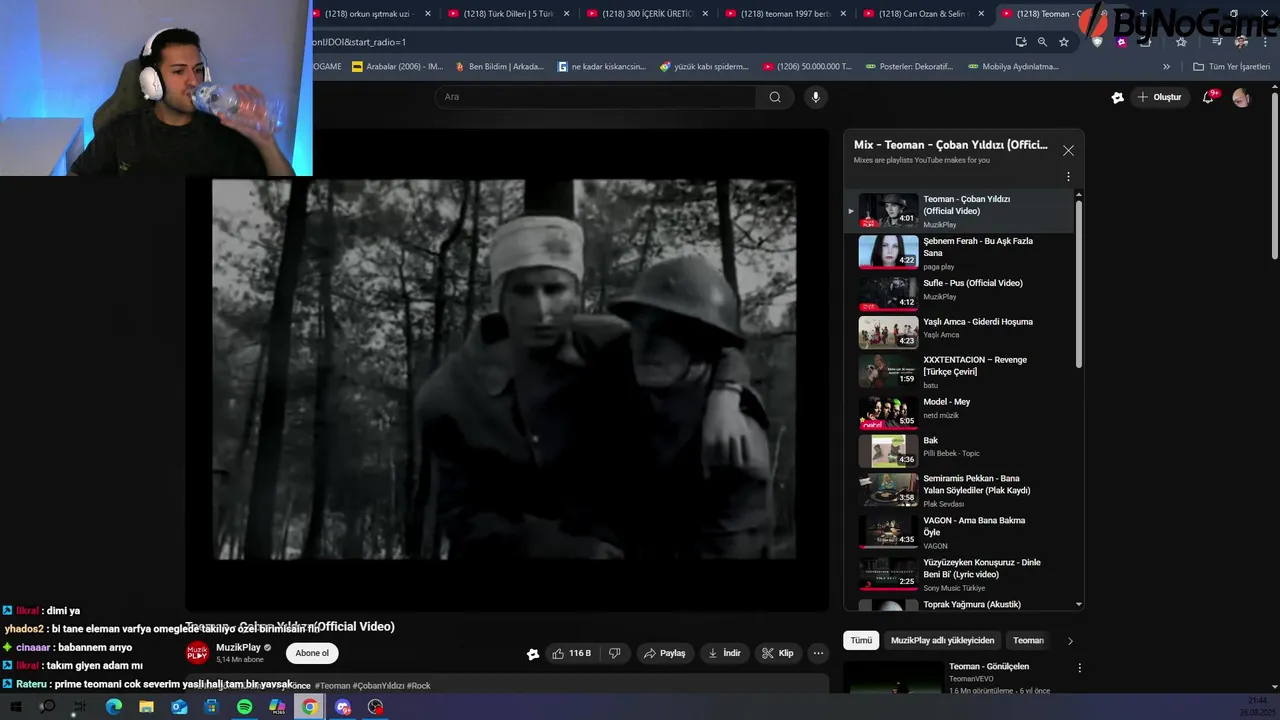Image resolution: width=1280 pixels, height=720 pixels.
Task: Click the YouTube search magnifier icon
Action: [x=775, y=97]
